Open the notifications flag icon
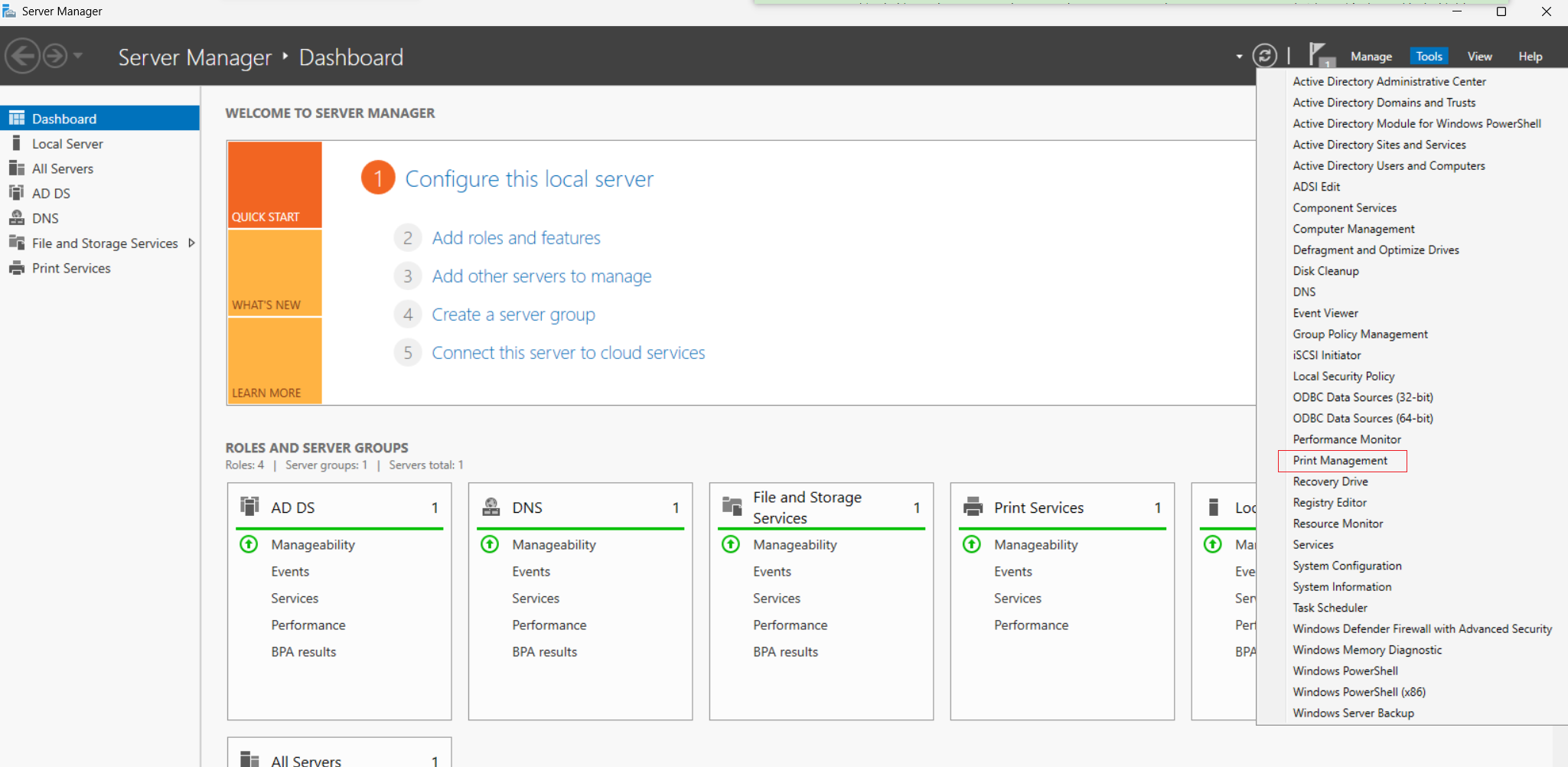The height and width of the screenshot is (767, 1568). [1321, 55]
